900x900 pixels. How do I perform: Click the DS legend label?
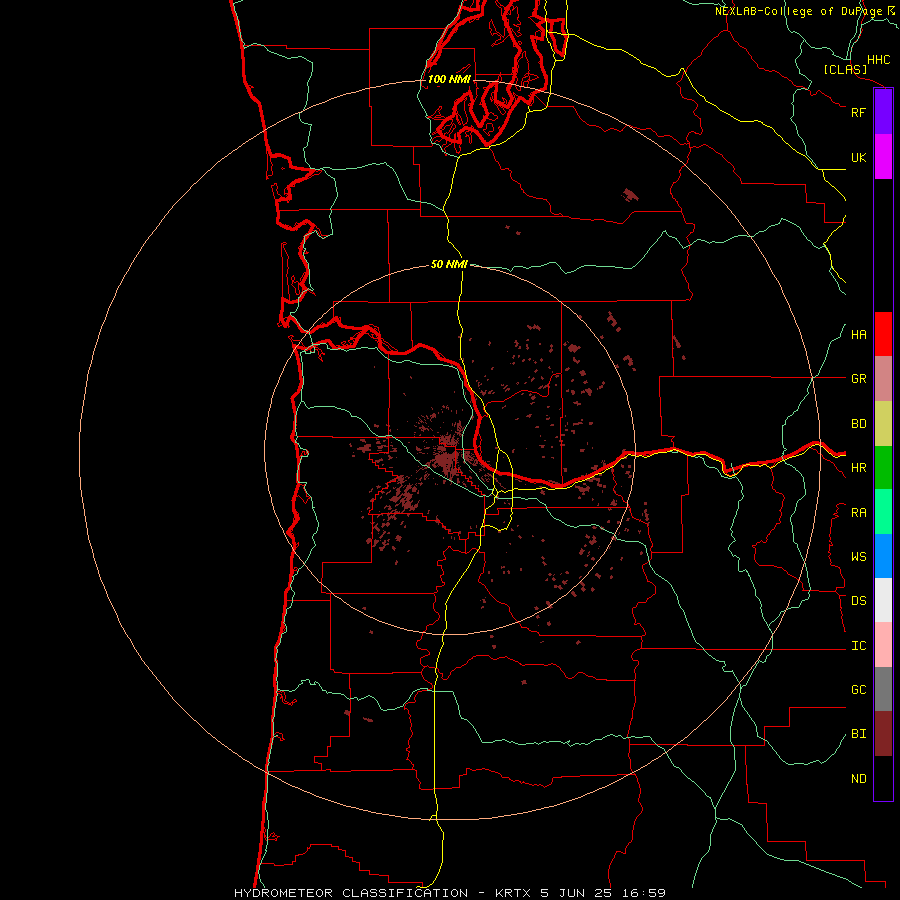(858, 601)
